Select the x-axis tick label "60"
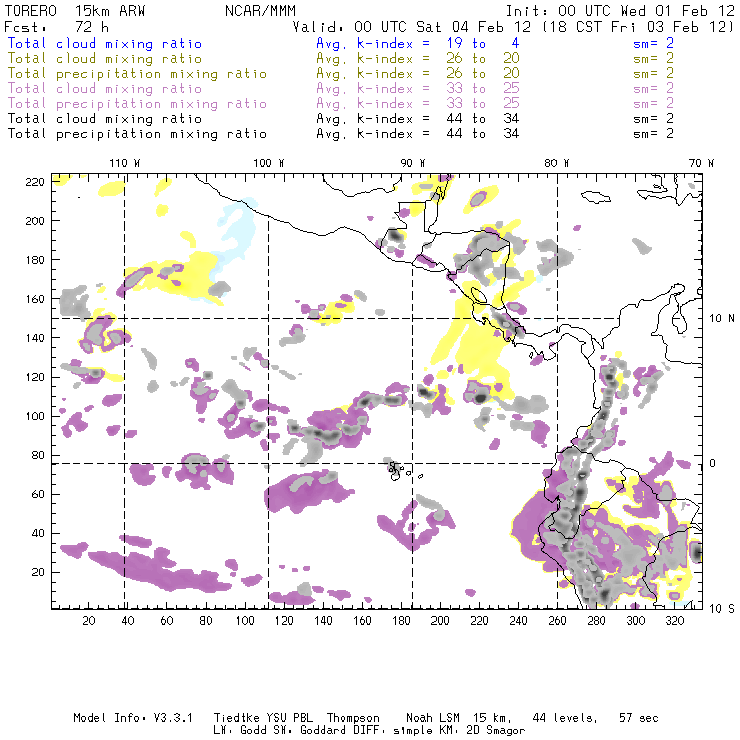740x740 pixels. pyautogui.click(x=167, y=621)
